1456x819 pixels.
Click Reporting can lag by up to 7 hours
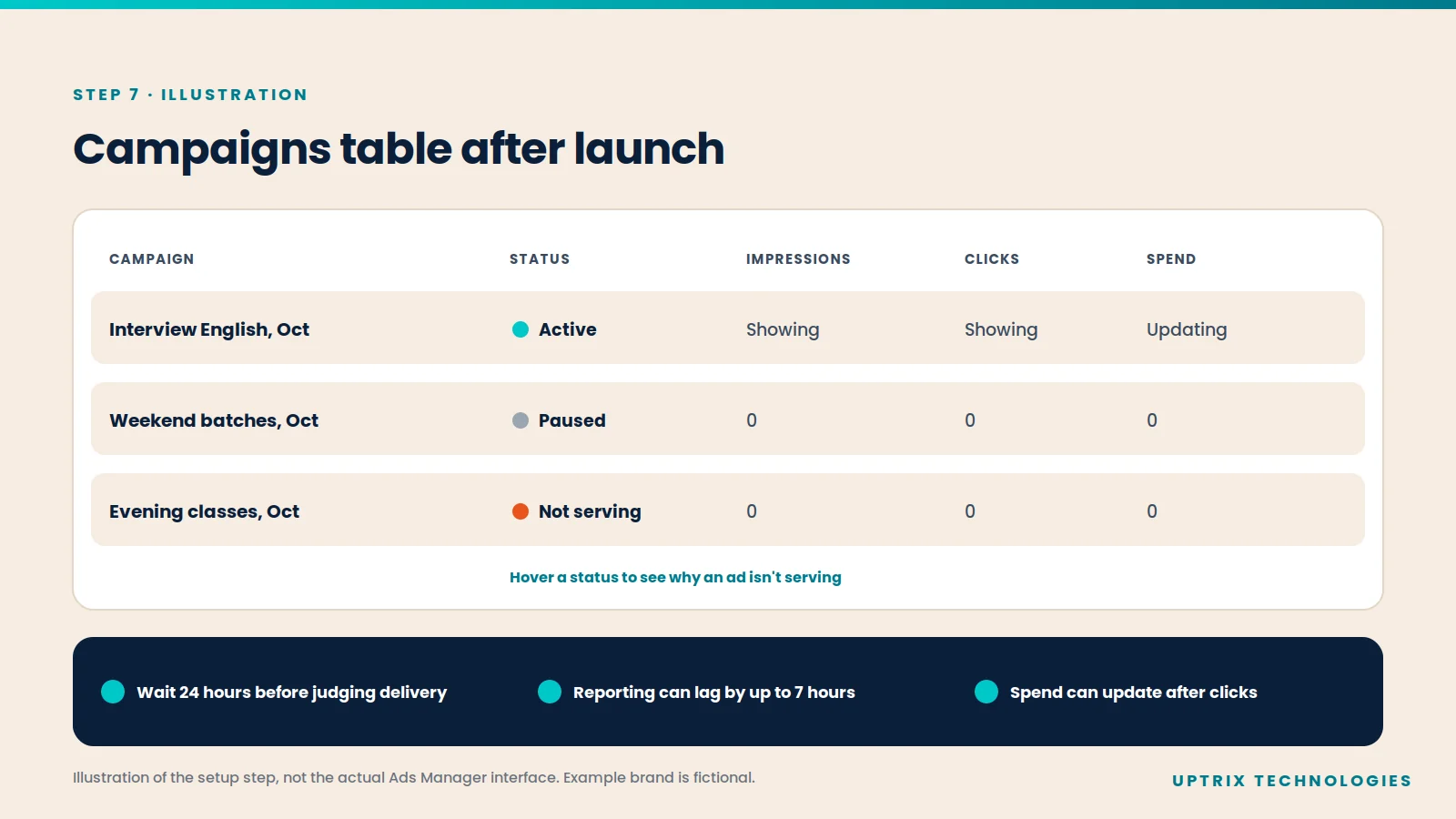714,693
